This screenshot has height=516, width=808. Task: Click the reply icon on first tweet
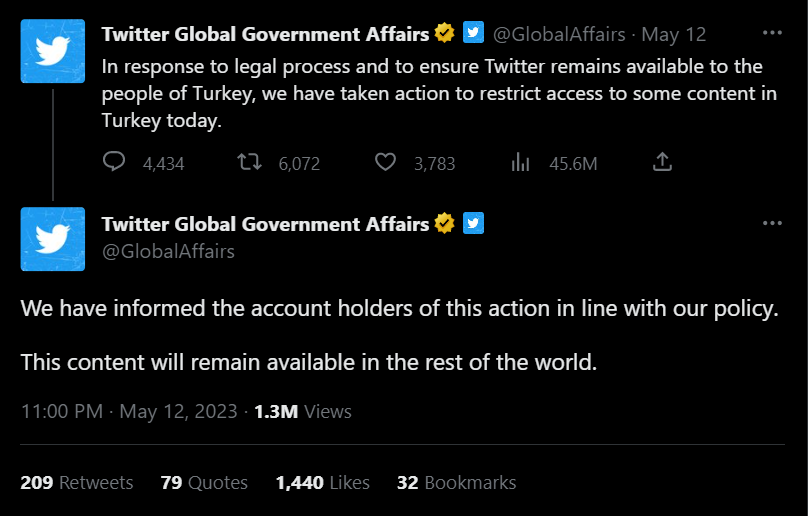[x=115, y=163]
